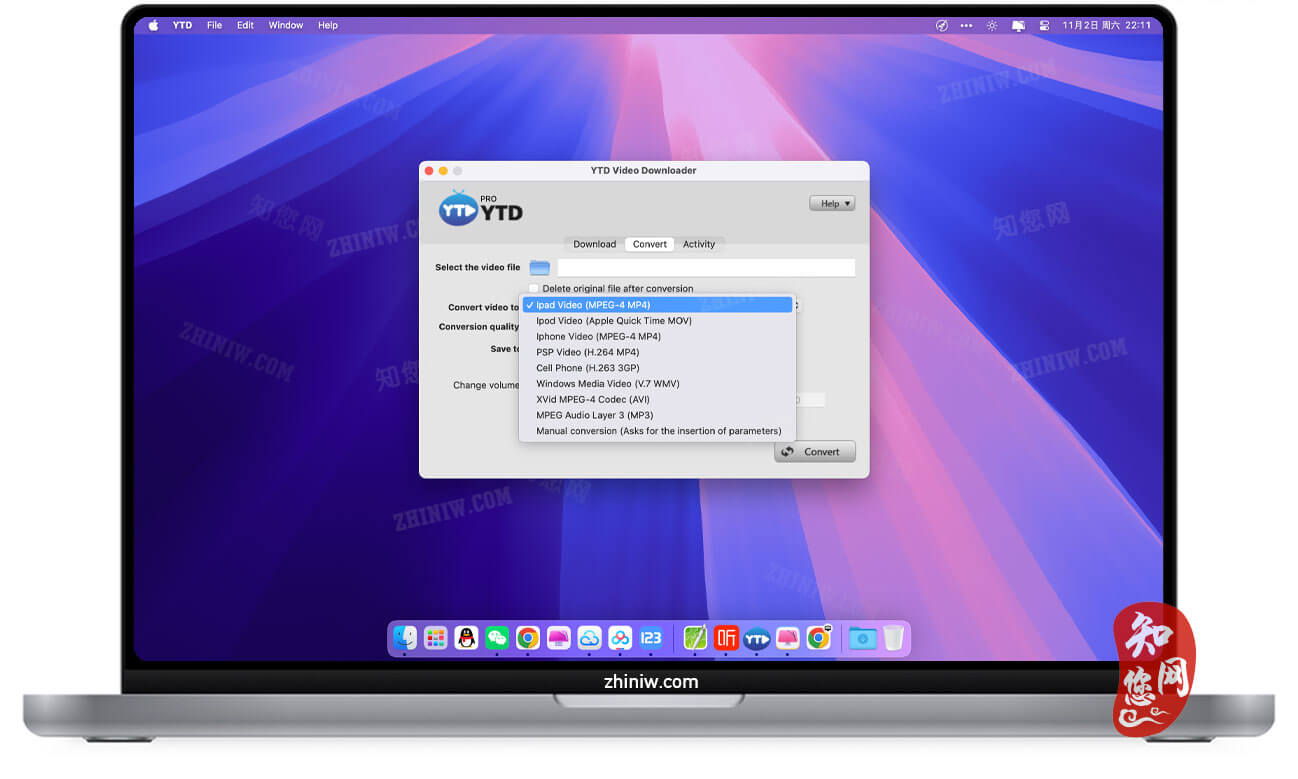The width and height of the screenshot is (1298, 779).
Task: Open the Baidu Netdisk icon in dock
Action: tap(620, 638)
